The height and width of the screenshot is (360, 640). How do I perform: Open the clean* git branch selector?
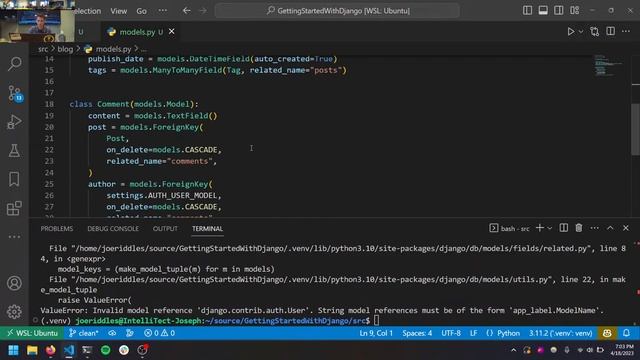(x=83, y=333)
